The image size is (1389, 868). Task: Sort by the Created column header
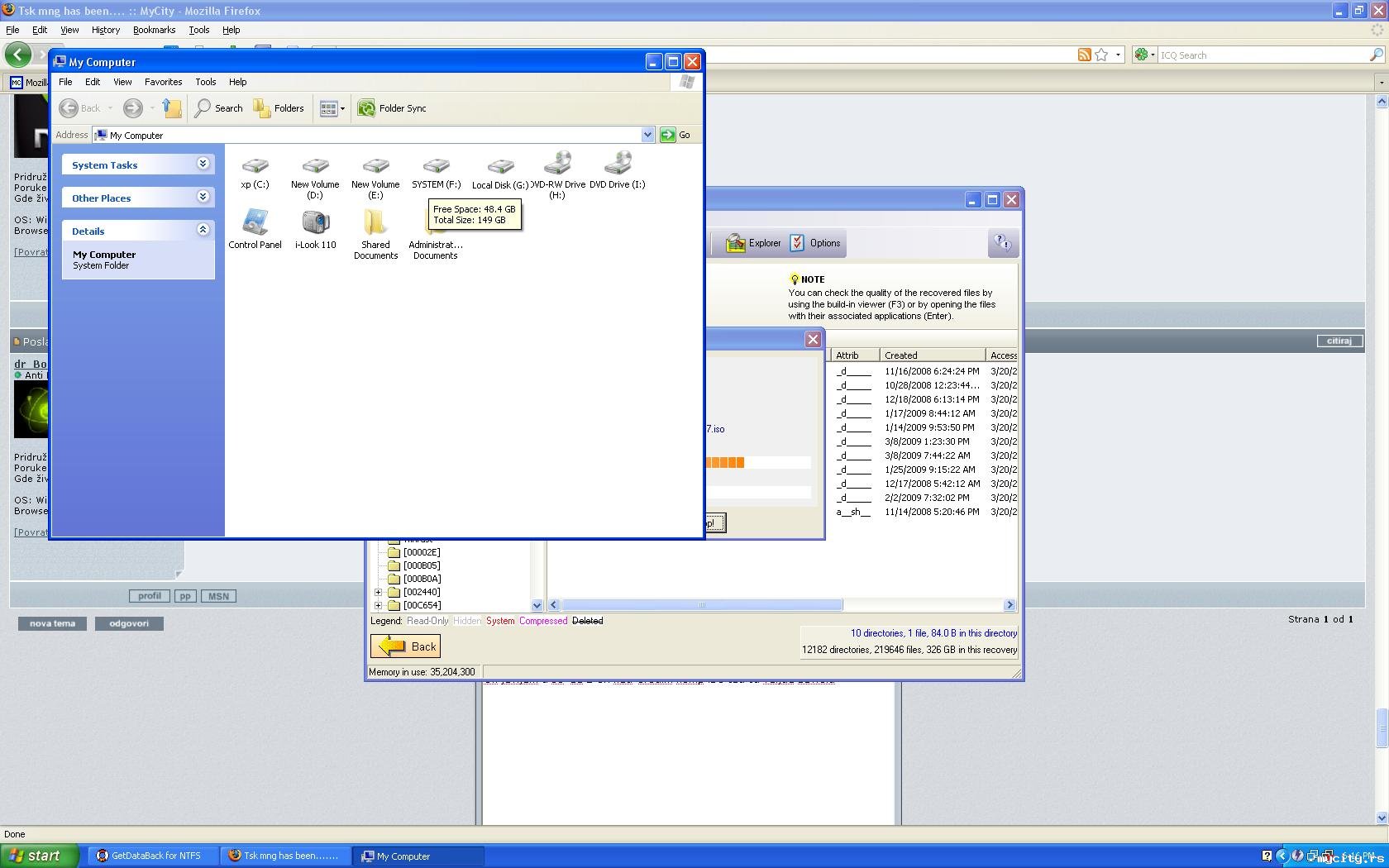tap(932, 355)
